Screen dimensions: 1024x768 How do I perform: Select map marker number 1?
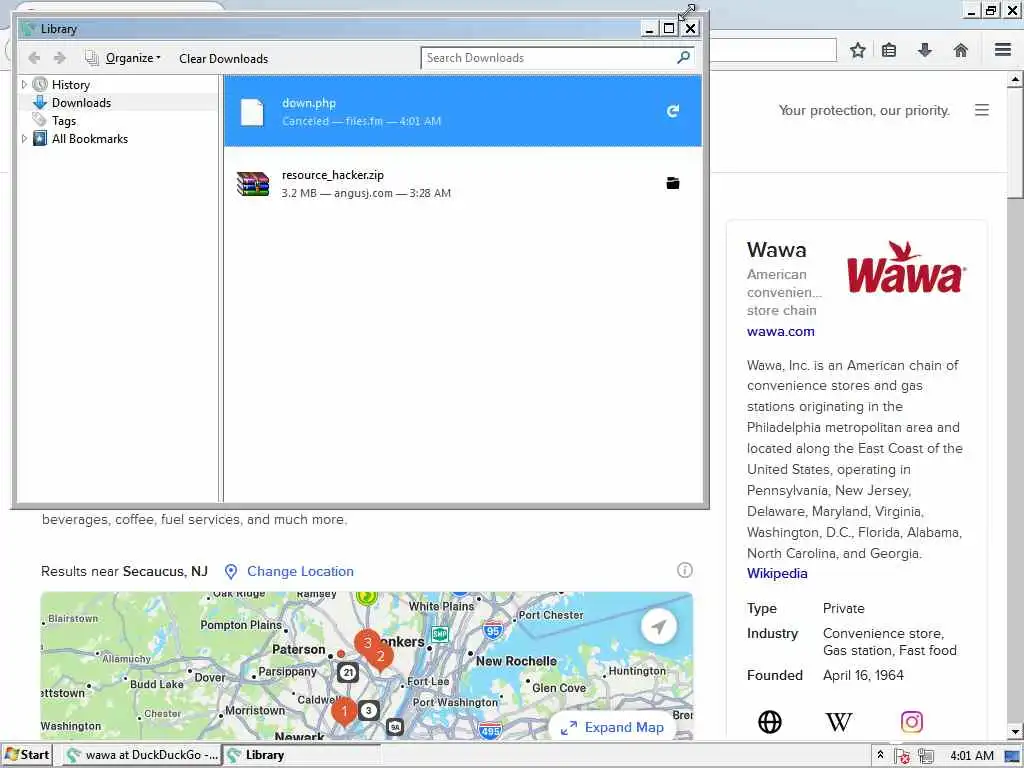(x=344, y=712)
